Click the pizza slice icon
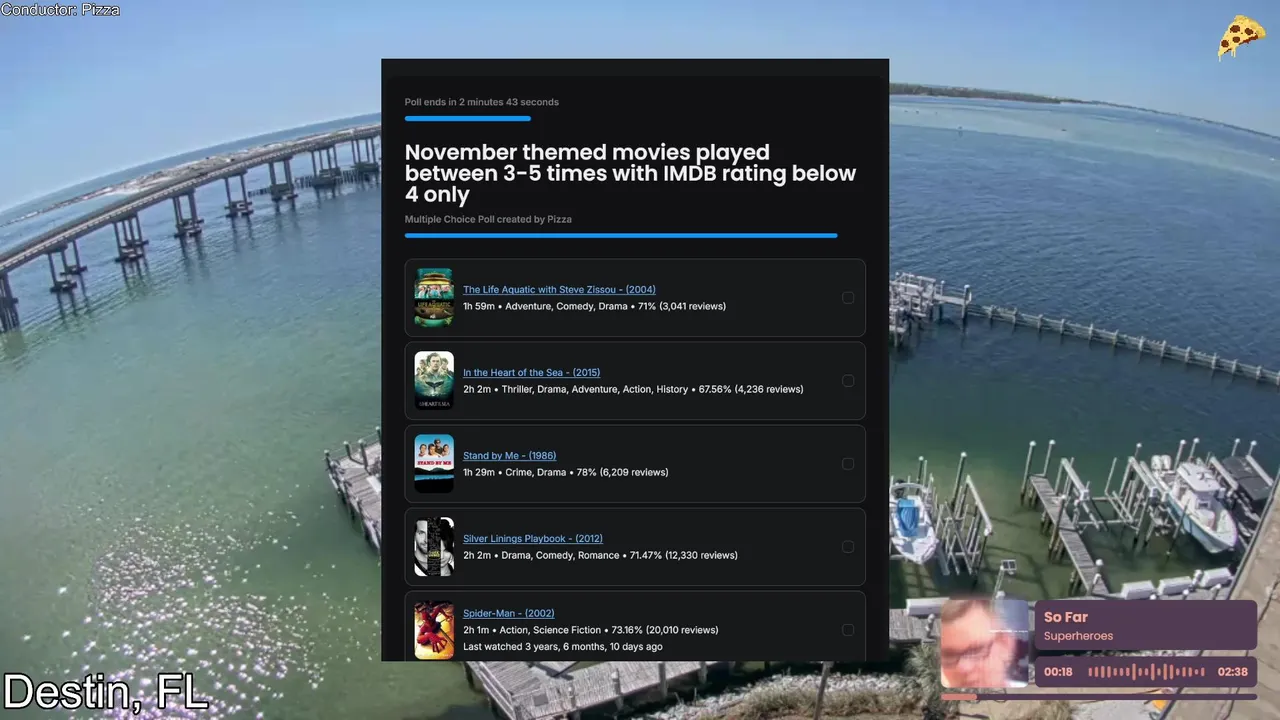 click(1241, 37)
